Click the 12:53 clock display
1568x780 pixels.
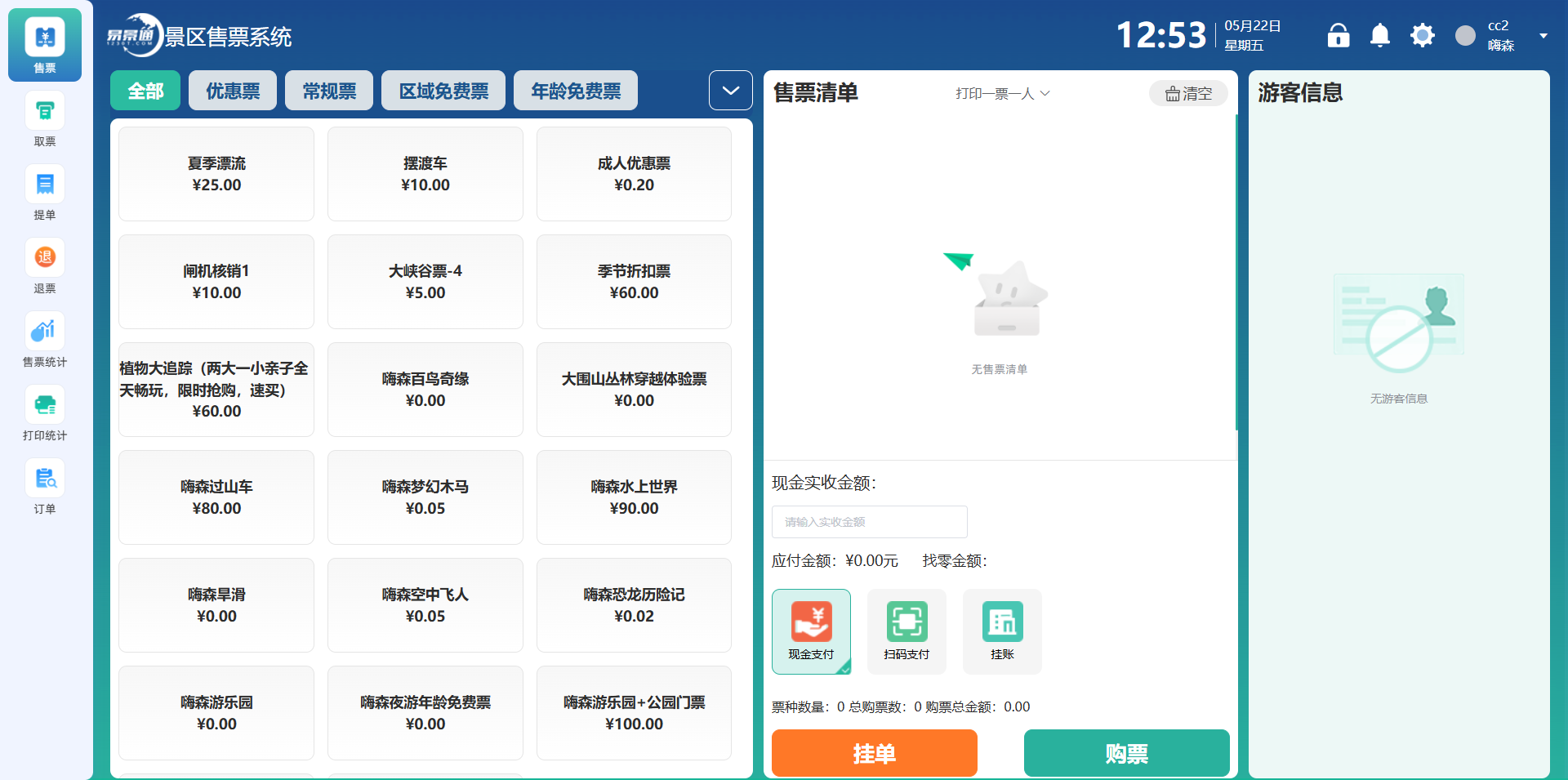1161,35
